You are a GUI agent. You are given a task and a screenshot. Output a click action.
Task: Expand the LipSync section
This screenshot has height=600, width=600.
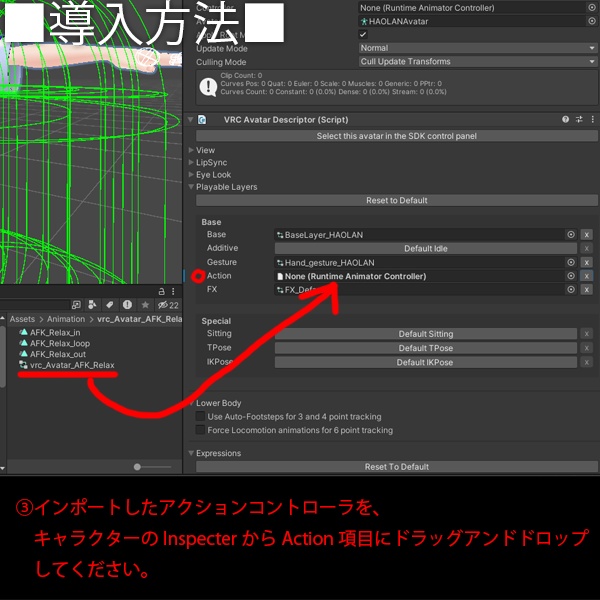(191, 162)
